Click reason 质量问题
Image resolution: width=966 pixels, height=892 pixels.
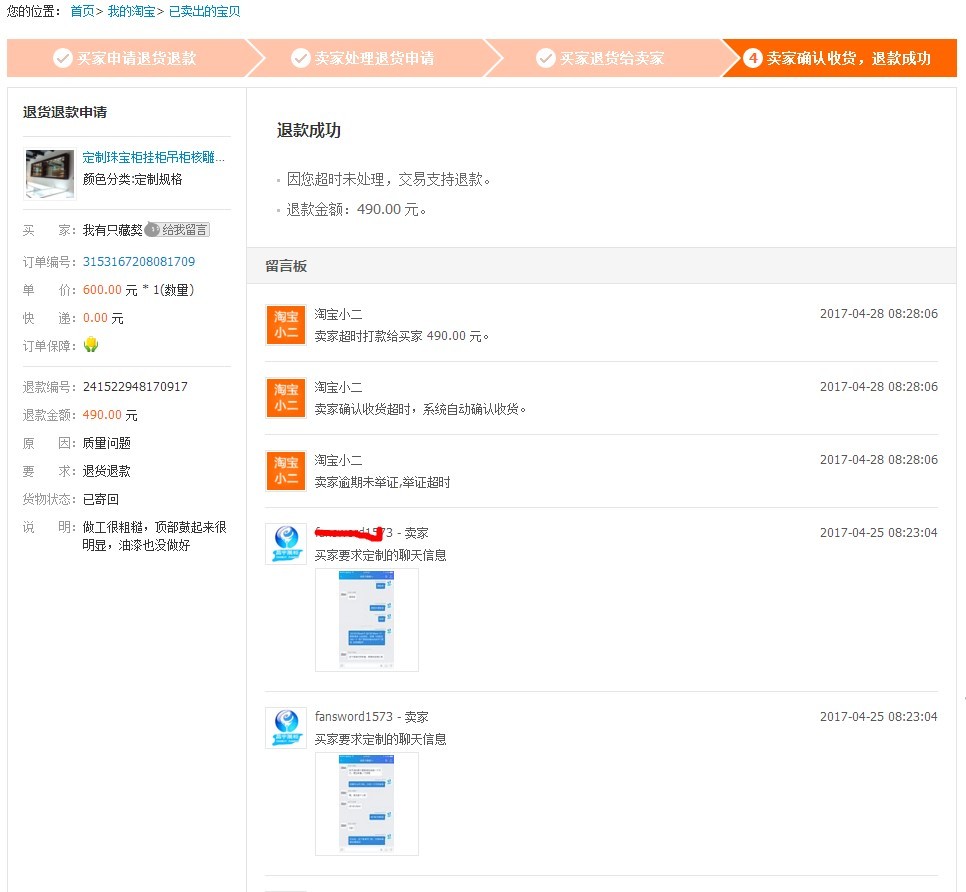[107, 443]
